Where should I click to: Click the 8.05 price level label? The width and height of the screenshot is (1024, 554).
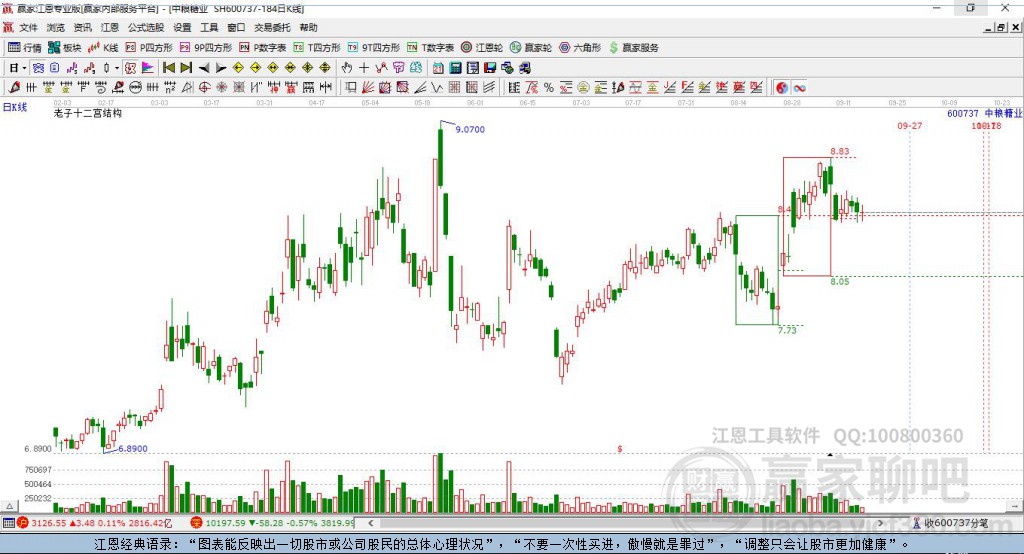tap(840, 282)
